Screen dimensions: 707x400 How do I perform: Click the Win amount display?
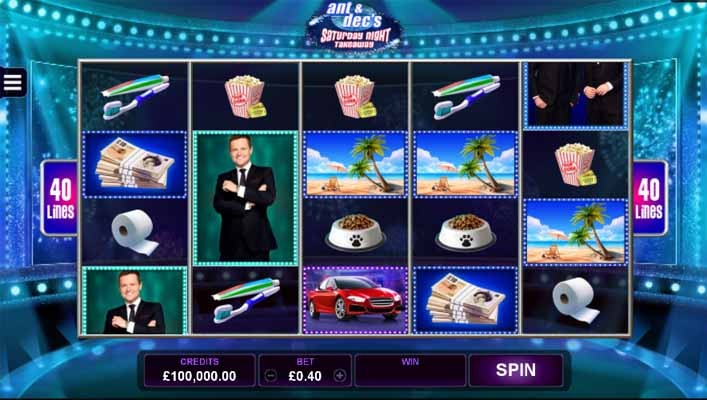tap(410, 370)
